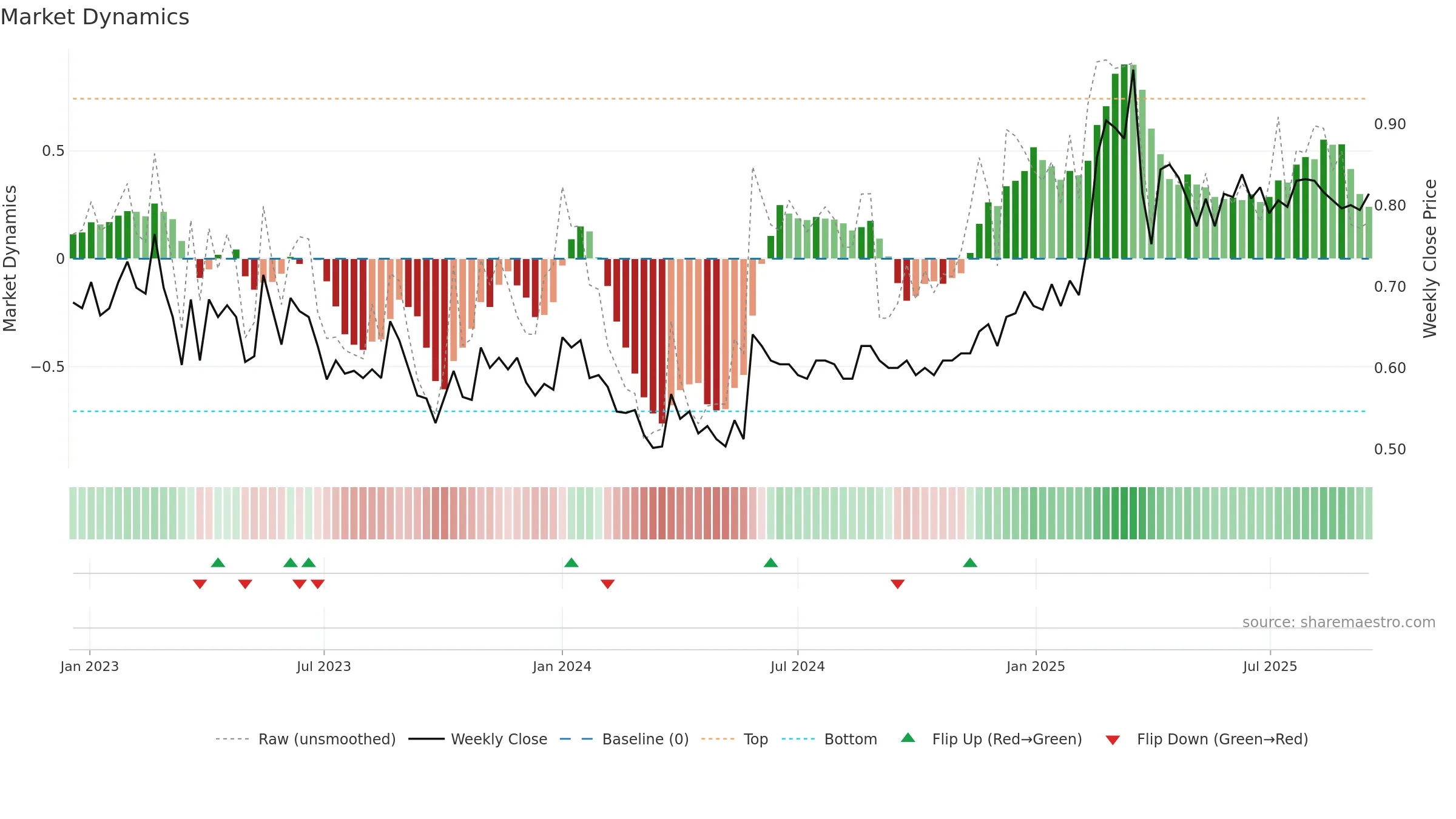
Task: Click the left axis '0.5' tick label
Action: point(53,151)
